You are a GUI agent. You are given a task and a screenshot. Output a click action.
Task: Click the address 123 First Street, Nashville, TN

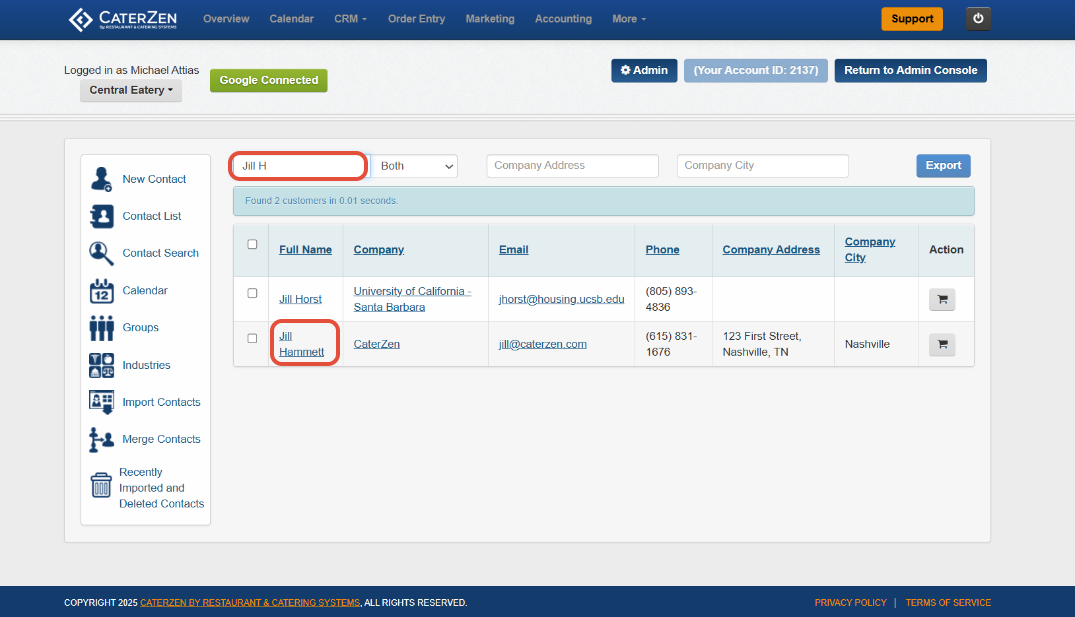(x=762, y=344)
